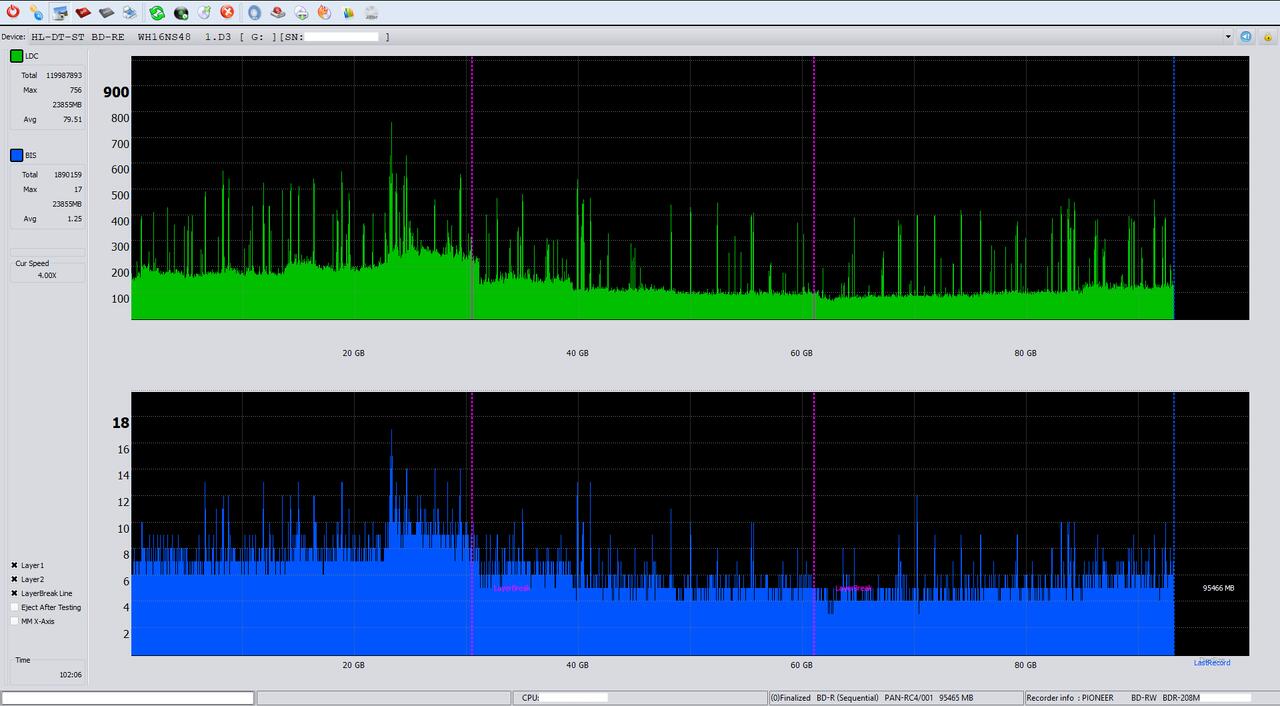This screenshot has width=1280, height=706.
Task: Click the LDC graph area
Action: [690, 188]
